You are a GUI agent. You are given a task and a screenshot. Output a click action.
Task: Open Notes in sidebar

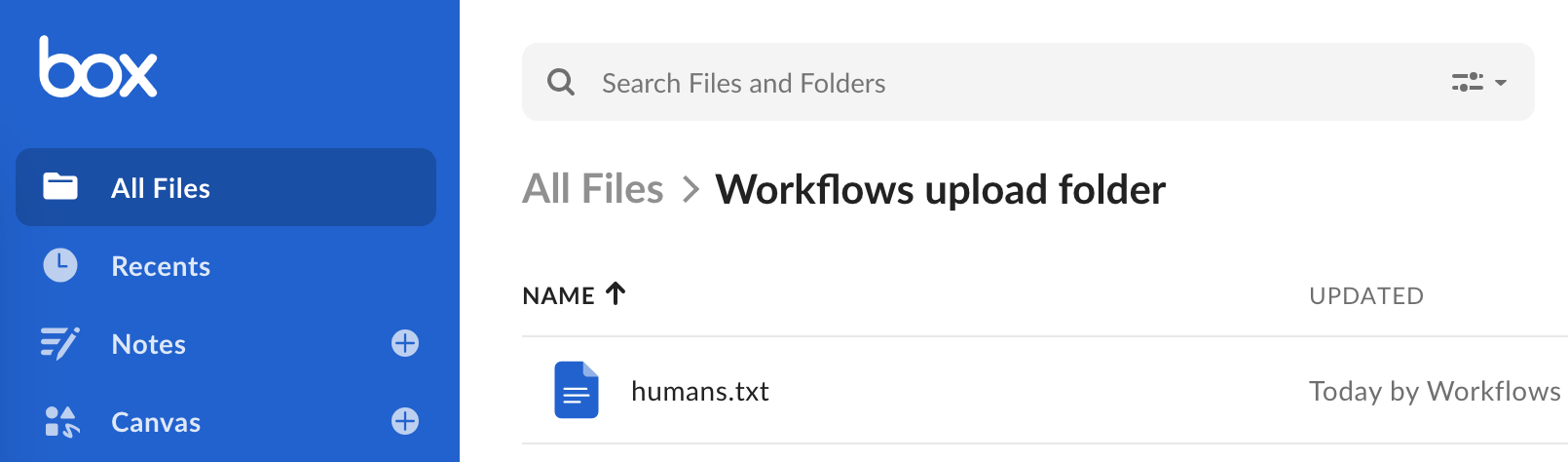coord(148,344)
